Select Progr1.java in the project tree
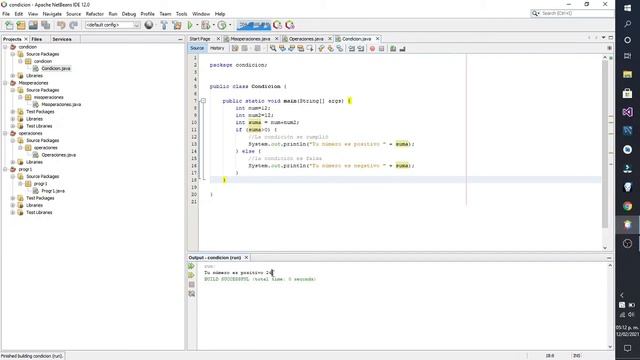Viewport: 640px width, 360px height. tap(53, 191)
